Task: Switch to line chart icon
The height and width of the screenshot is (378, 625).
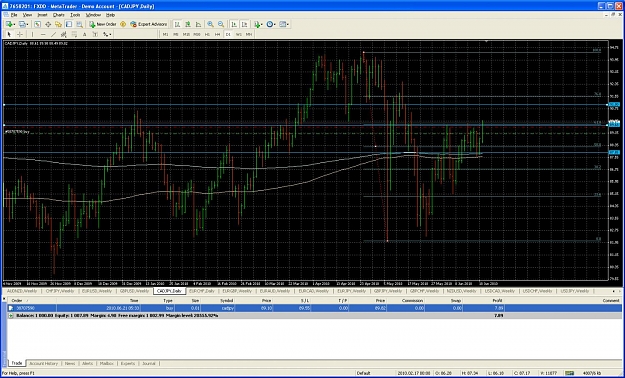Action: [x=198, y=24]
